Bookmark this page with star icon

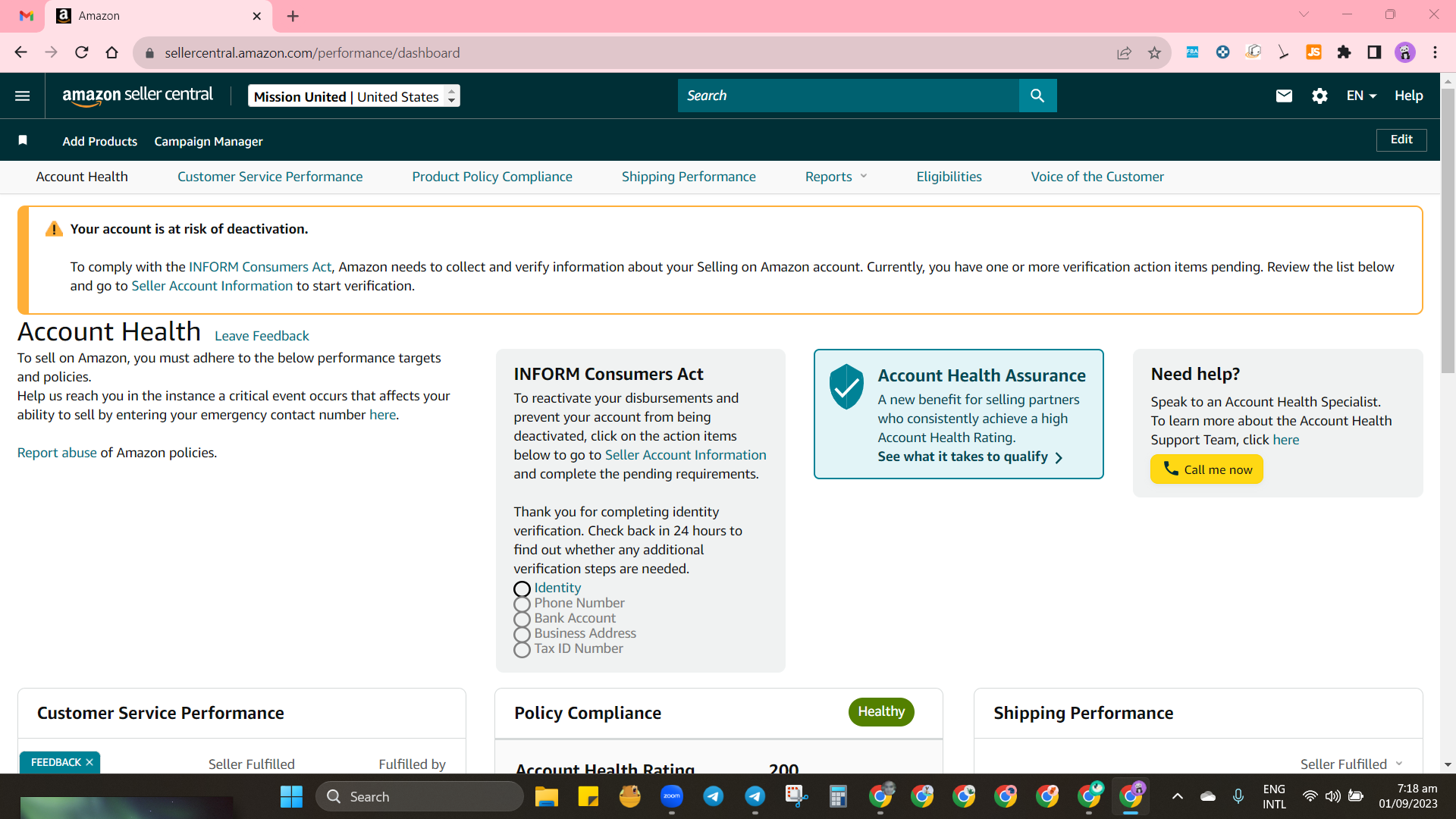[1154, 52]
